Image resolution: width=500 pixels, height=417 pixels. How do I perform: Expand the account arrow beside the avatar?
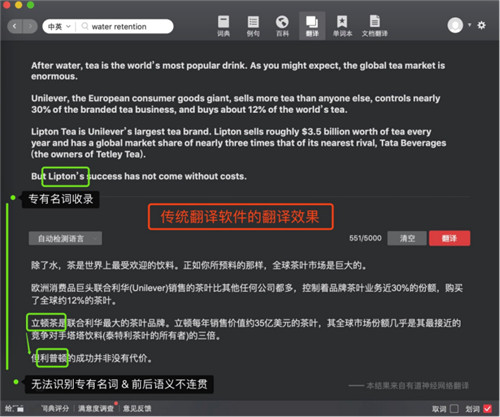(x=469, y=25)
